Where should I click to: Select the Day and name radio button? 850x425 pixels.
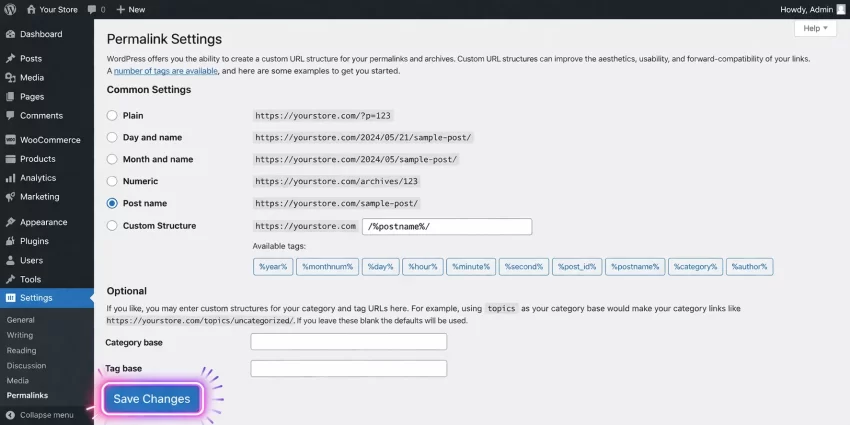point(112,137)
